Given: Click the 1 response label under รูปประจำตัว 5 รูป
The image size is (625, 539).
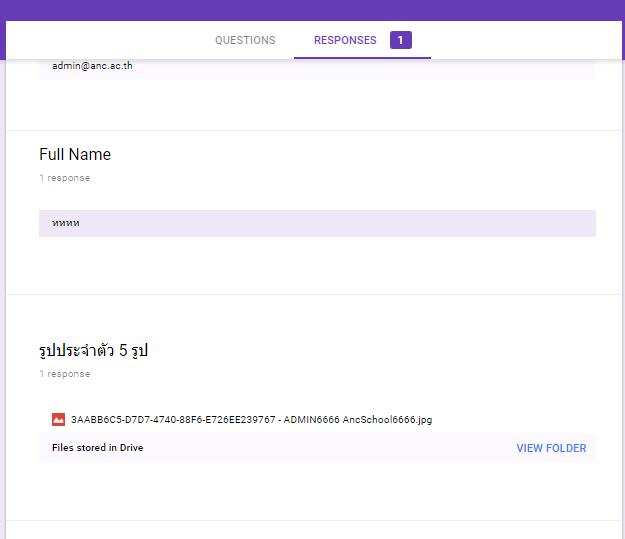Looking at the screenshot, I should coord(65,374).
